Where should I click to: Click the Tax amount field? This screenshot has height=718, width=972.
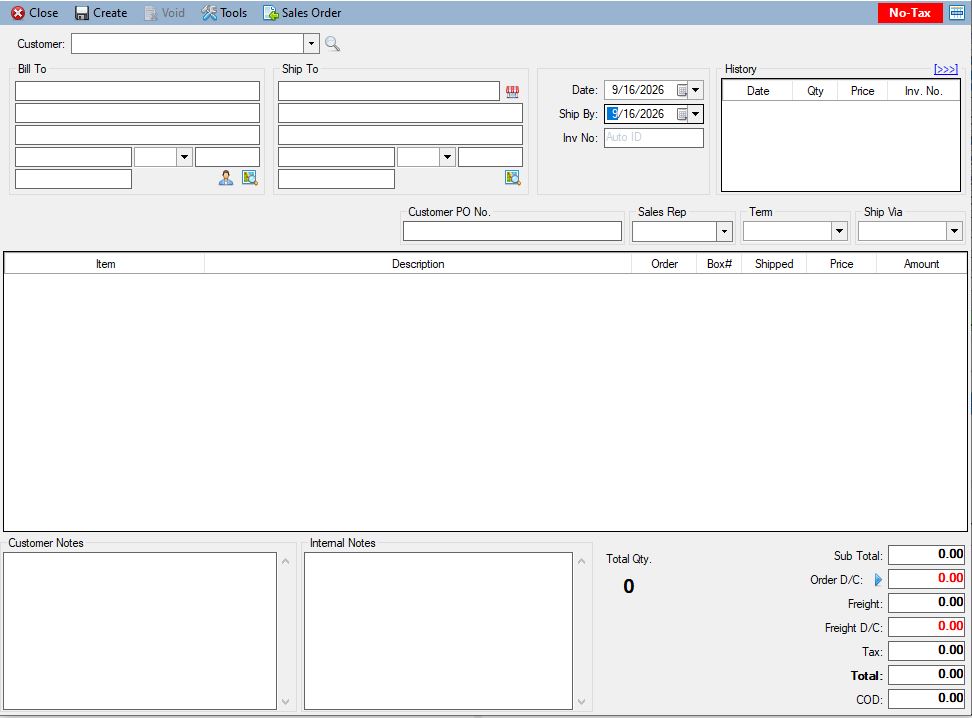pyautogui.click(x=927, y=651)
